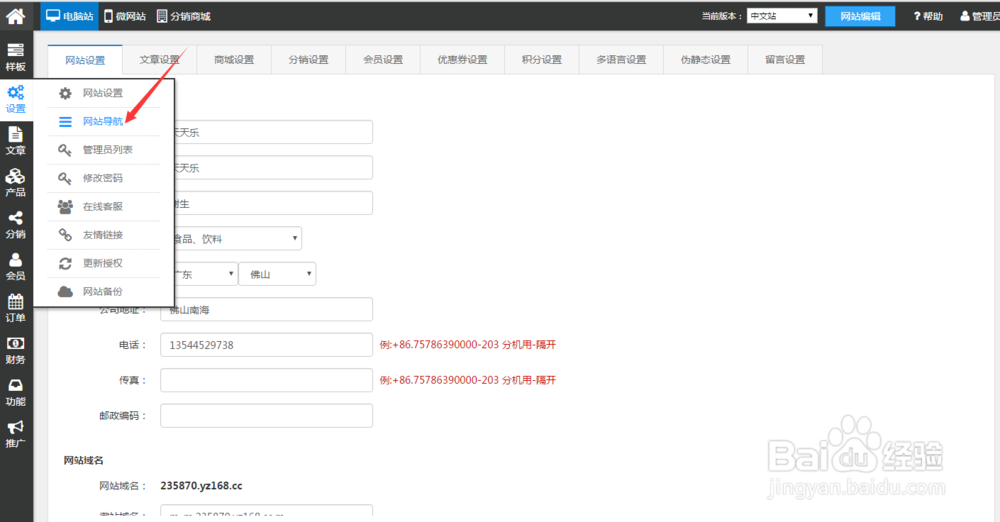
Task: Expand the 当前版本 中文站 dropdown
Action: (x=783, y=16)
